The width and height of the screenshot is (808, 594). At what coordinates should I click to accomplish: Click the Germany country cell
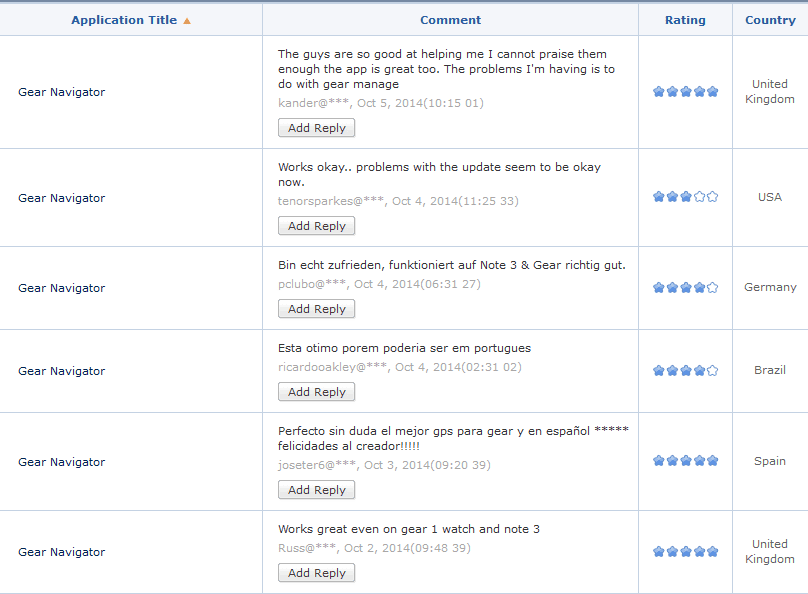(770, 287)
